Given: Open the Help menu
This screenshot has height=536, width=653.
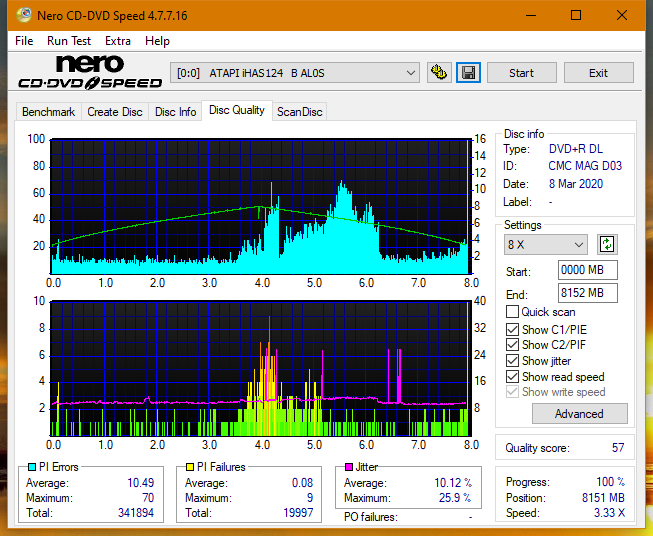Looking at the screenshot, I should coord(157,41).
